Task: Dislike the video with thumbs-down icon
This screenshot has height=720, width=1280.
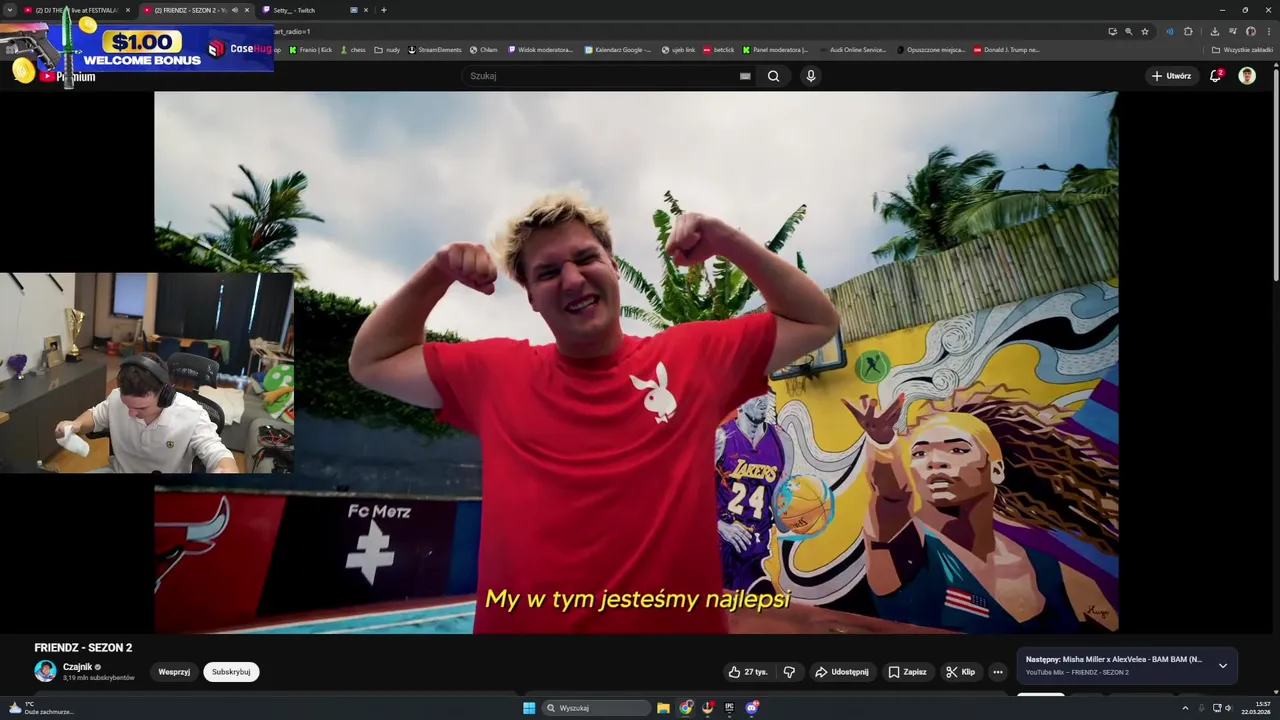Action: [x=789, y=672]
